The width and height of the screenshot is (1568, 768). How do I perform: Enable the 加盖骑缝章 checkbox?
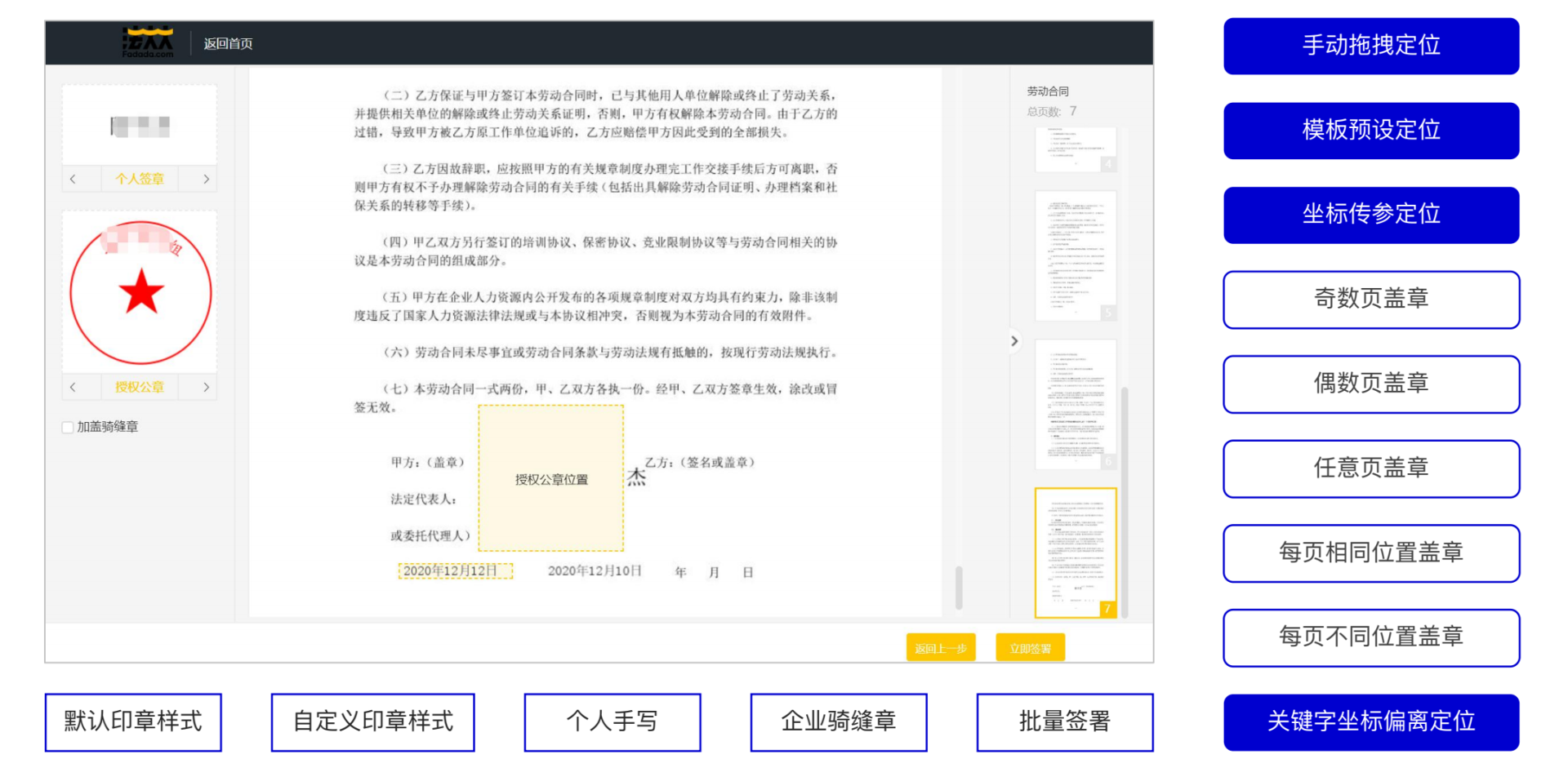pos(68,427)
